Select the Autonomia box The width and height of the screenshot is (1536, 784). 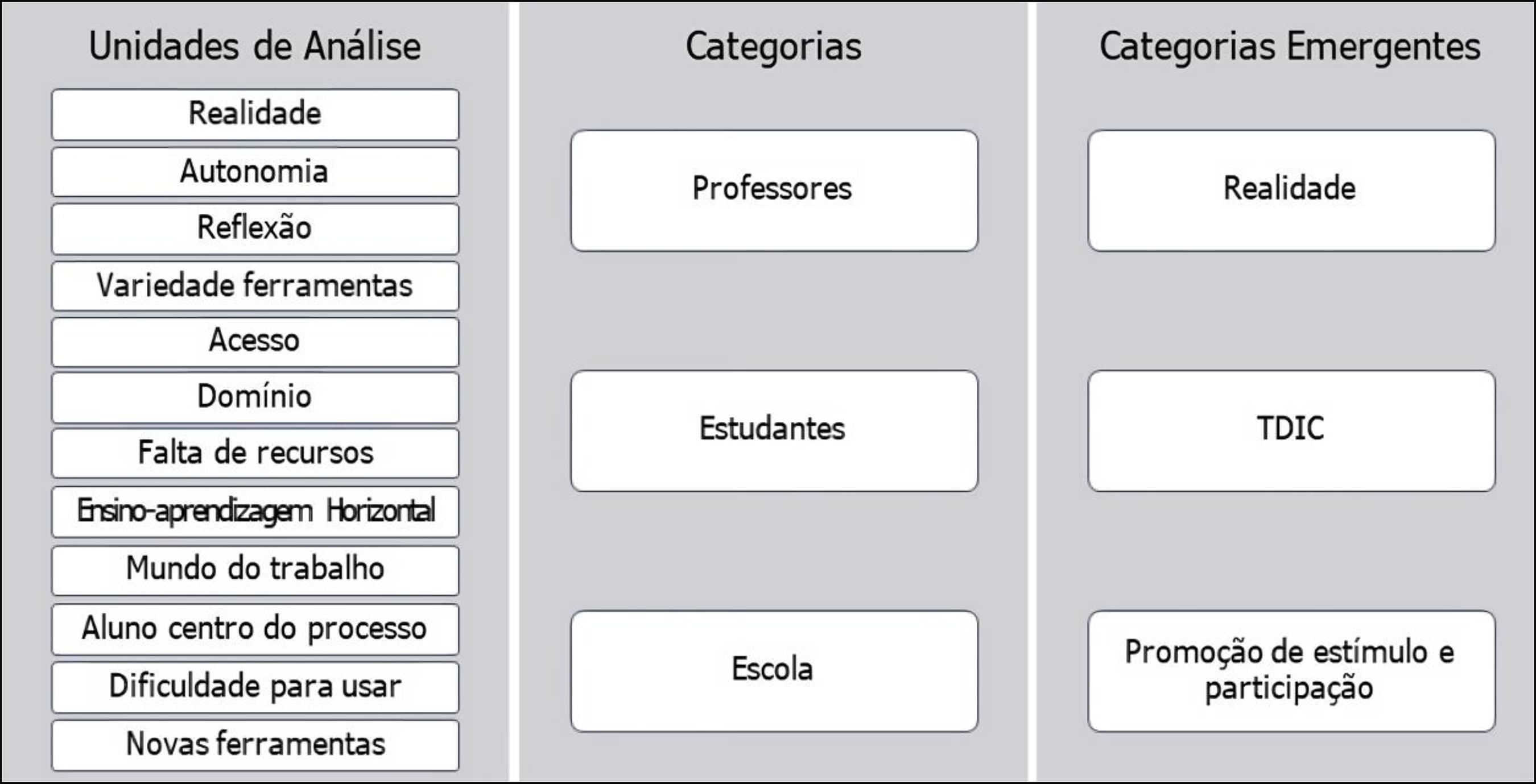255,172
